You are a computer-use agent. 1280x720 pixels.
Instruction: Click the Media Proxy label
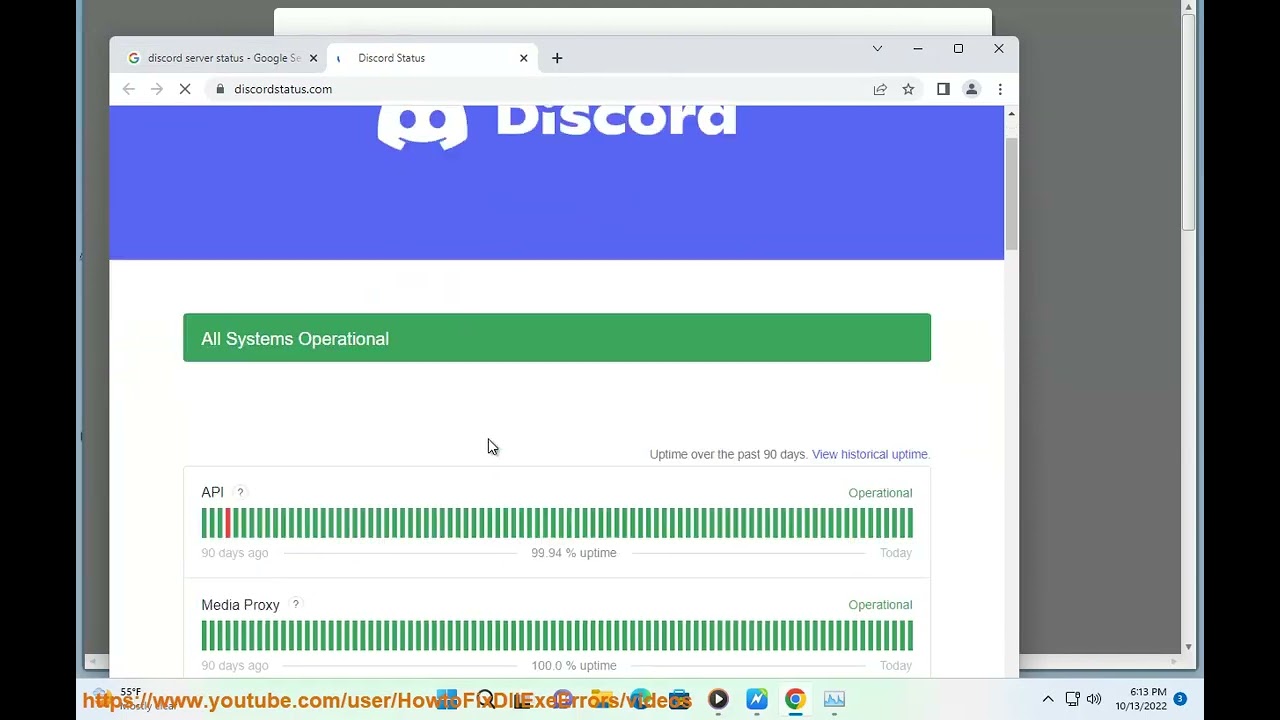[240, 605]
